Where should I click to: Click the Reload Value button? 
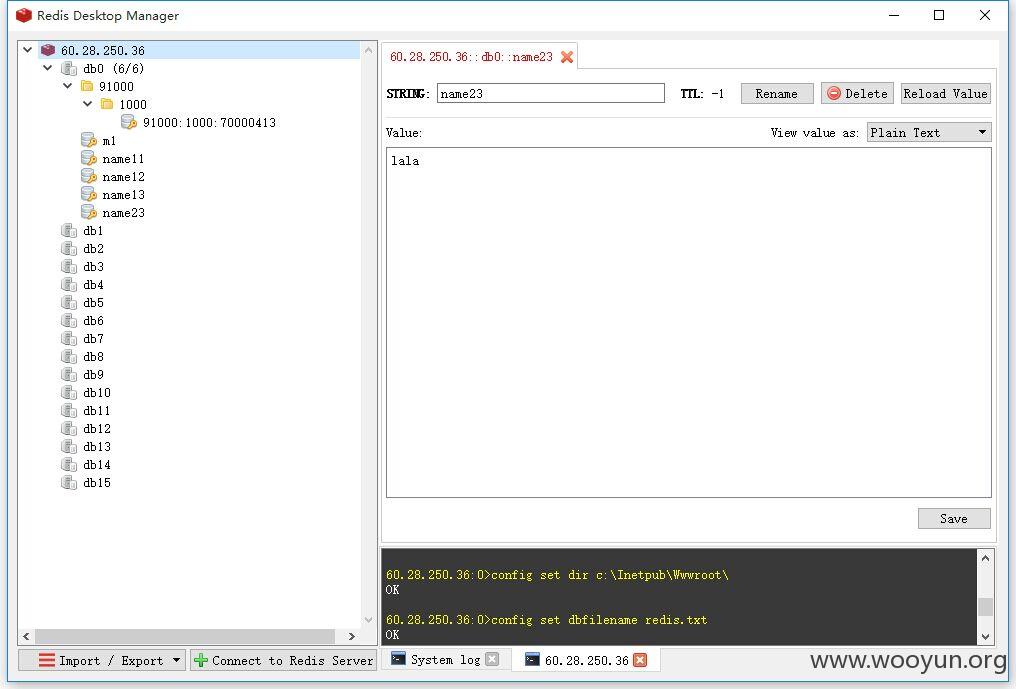point(946,93)
